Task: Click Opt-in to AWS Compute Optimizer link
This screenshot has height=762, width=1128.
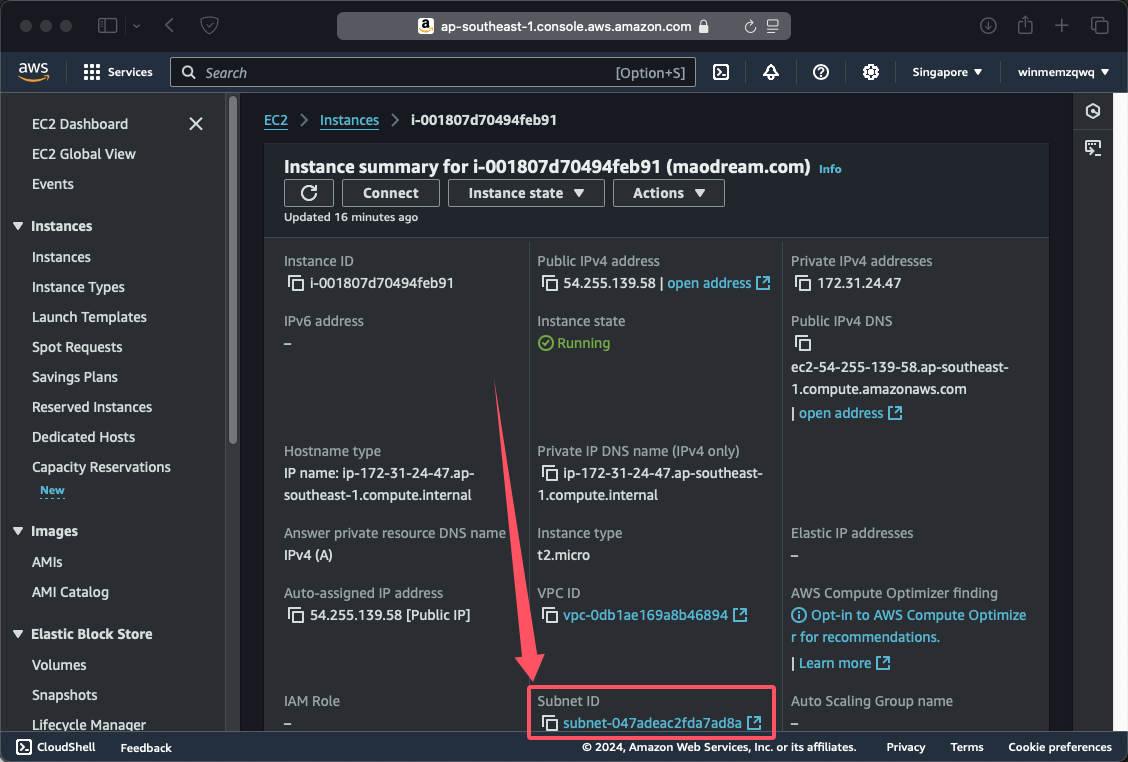Action: click(909, 626)
